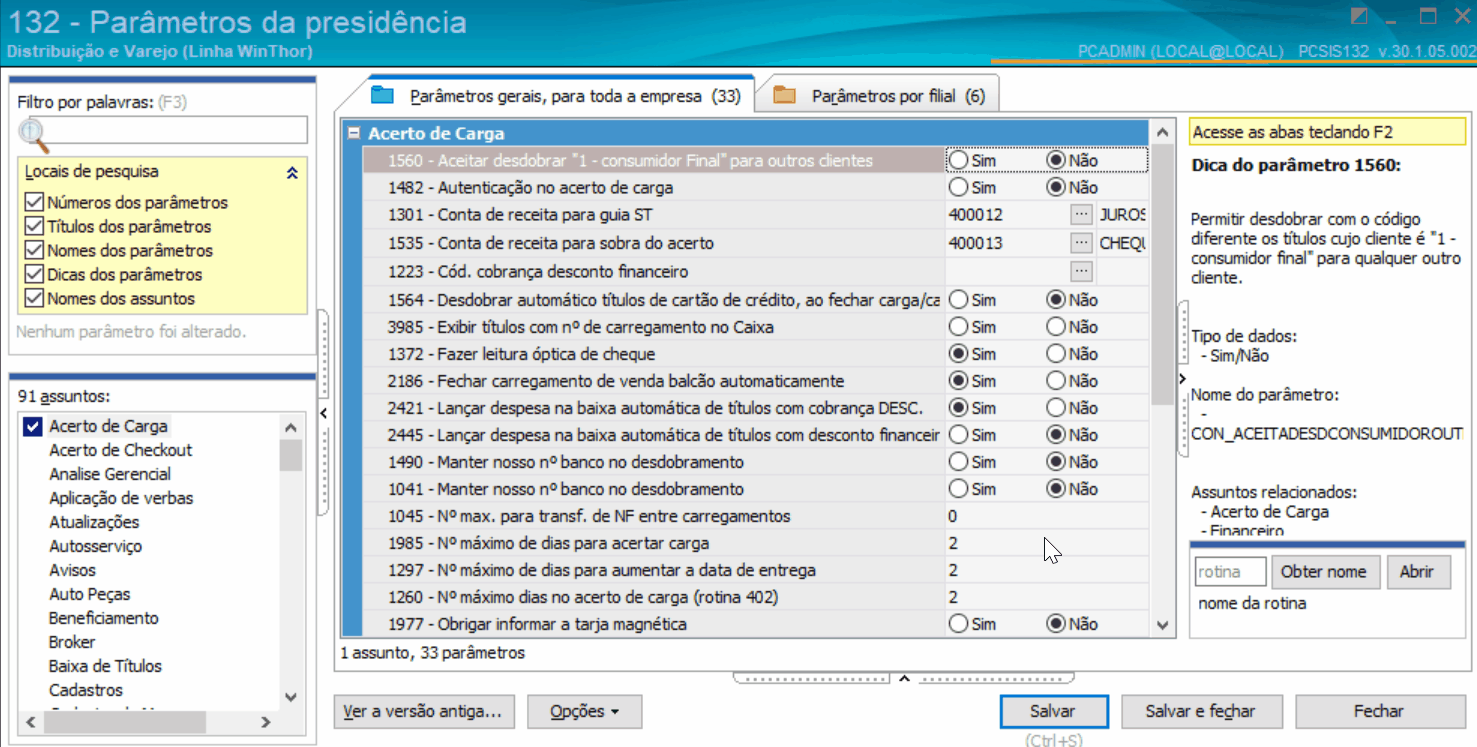Click blue folder icon on Parâmetros gerais tab
1477x747 pixels.
tap(382, 96)
